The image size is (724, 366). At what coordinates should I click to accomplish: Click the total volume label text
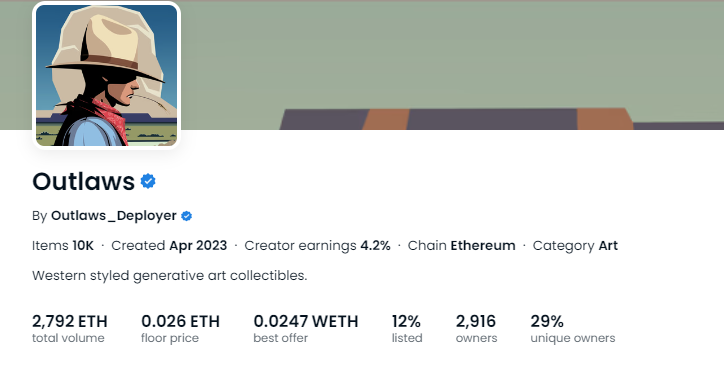point(68,338)
